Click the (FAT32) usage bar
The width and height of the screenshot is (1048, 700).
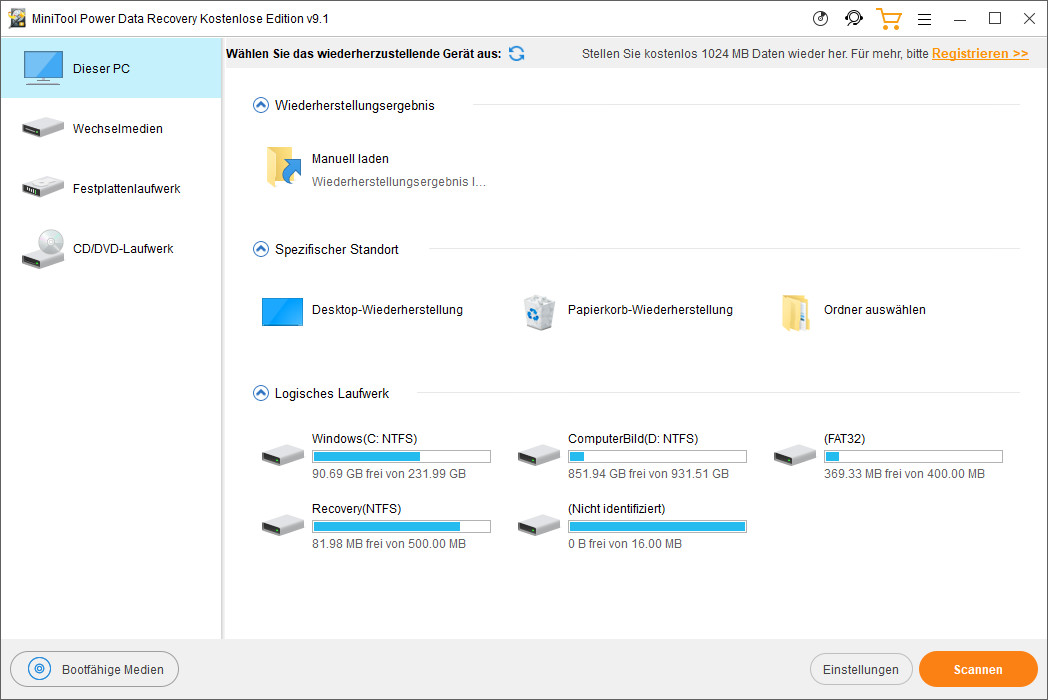coord(913,457)
